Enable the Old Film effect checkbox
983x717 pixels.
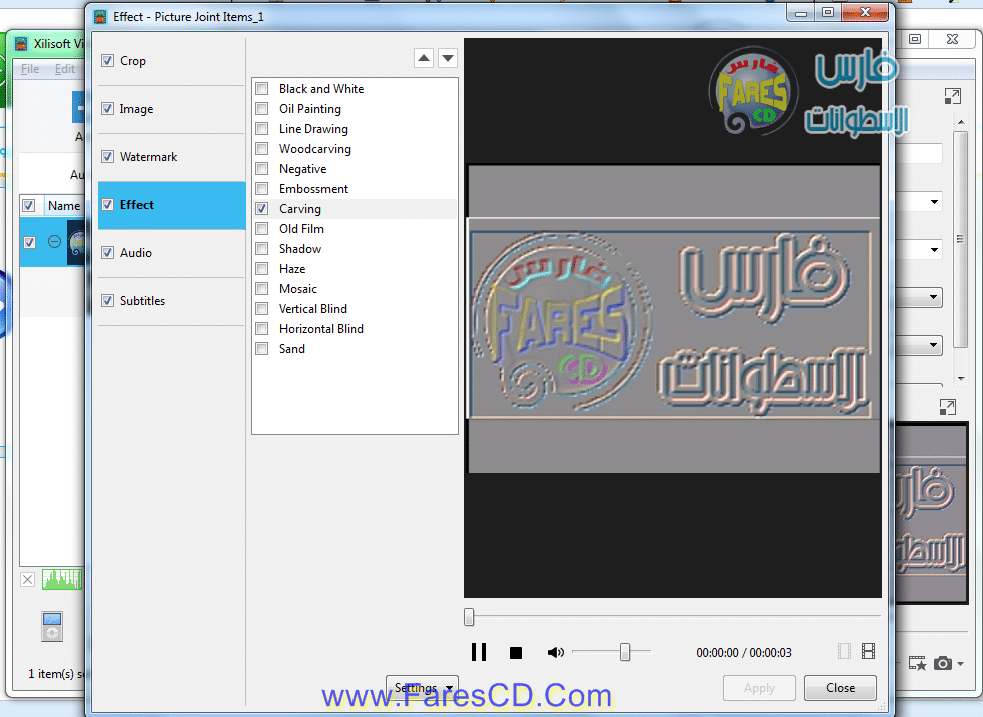pos(262,229)
